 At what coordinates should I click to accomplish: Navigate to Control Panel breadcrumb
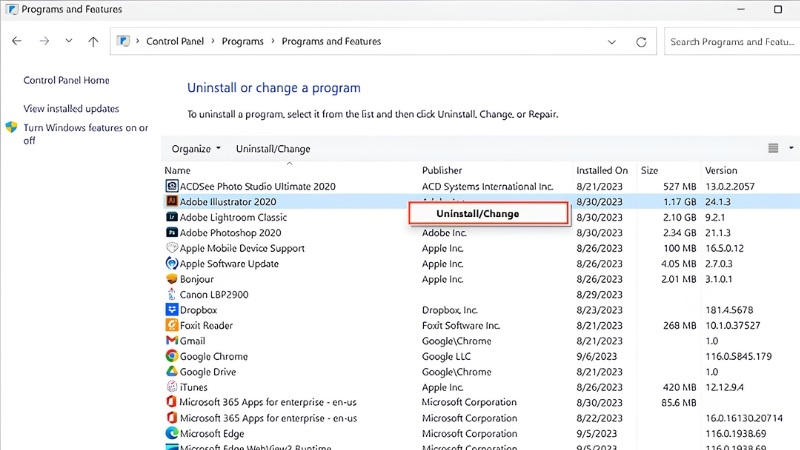(x=174, y=41)
